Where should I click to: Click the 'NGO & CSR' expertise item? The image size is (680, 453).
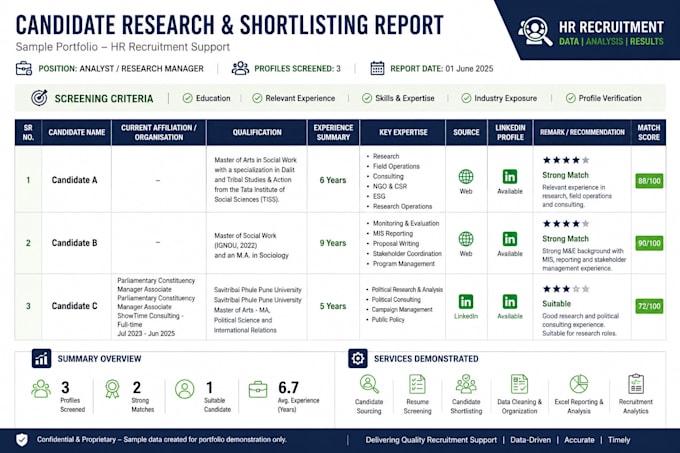click(x=390, y=186)
